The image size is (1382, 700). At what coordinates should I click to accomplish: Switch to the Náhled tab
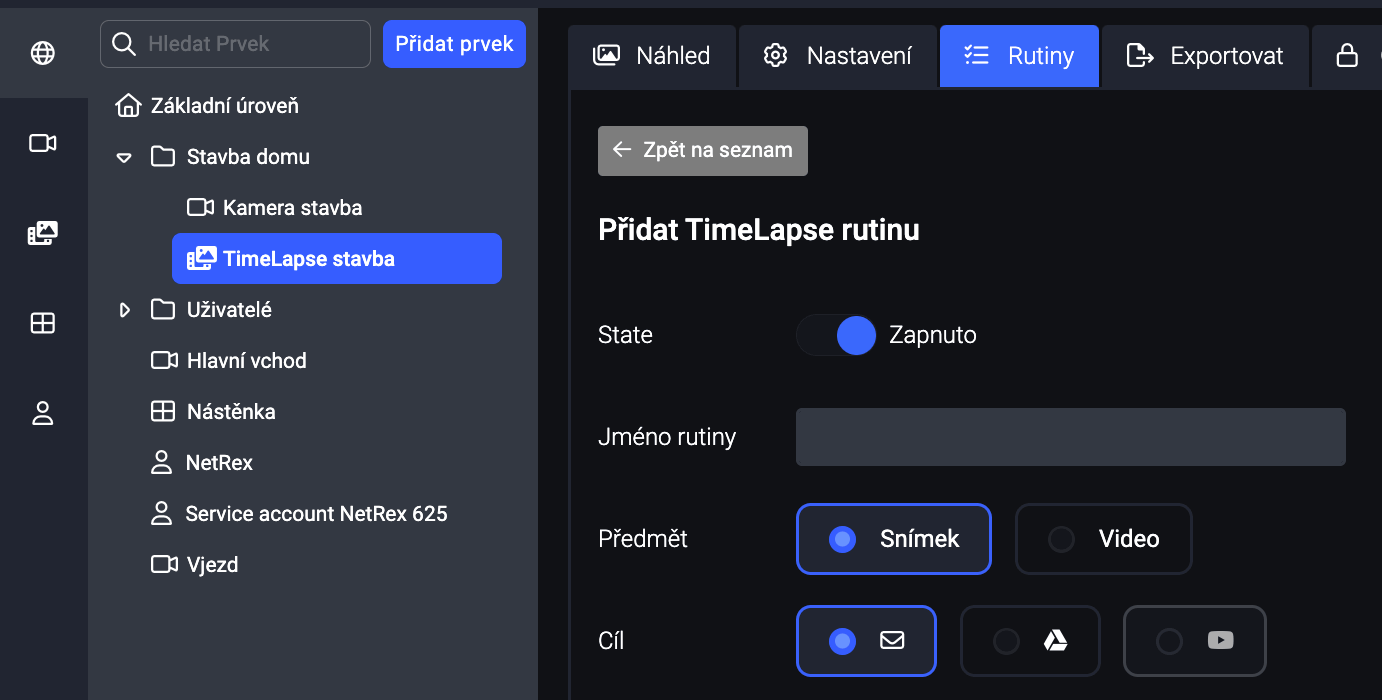[652, 56]
